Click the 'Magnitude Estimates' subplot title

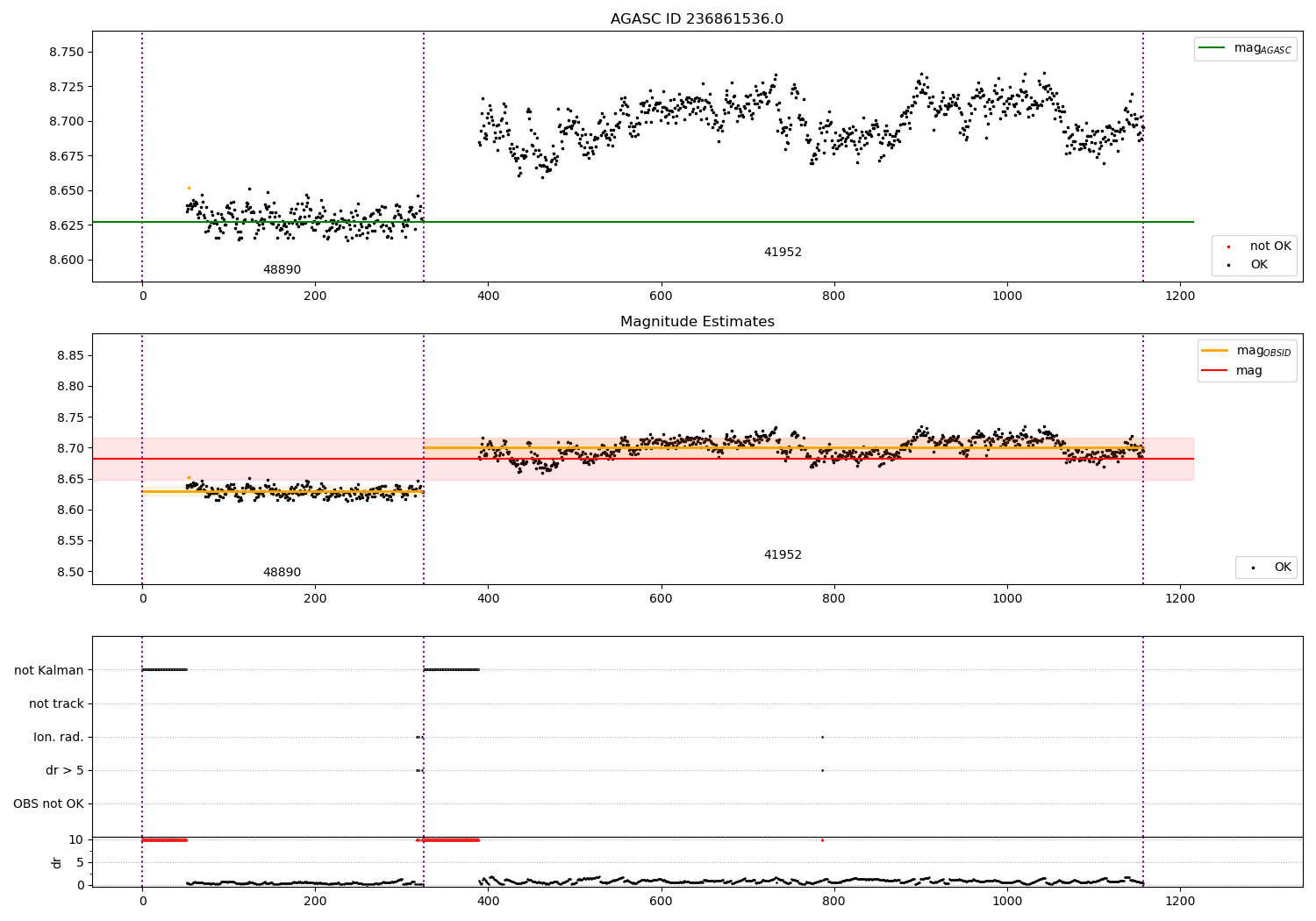pos(697,322)
